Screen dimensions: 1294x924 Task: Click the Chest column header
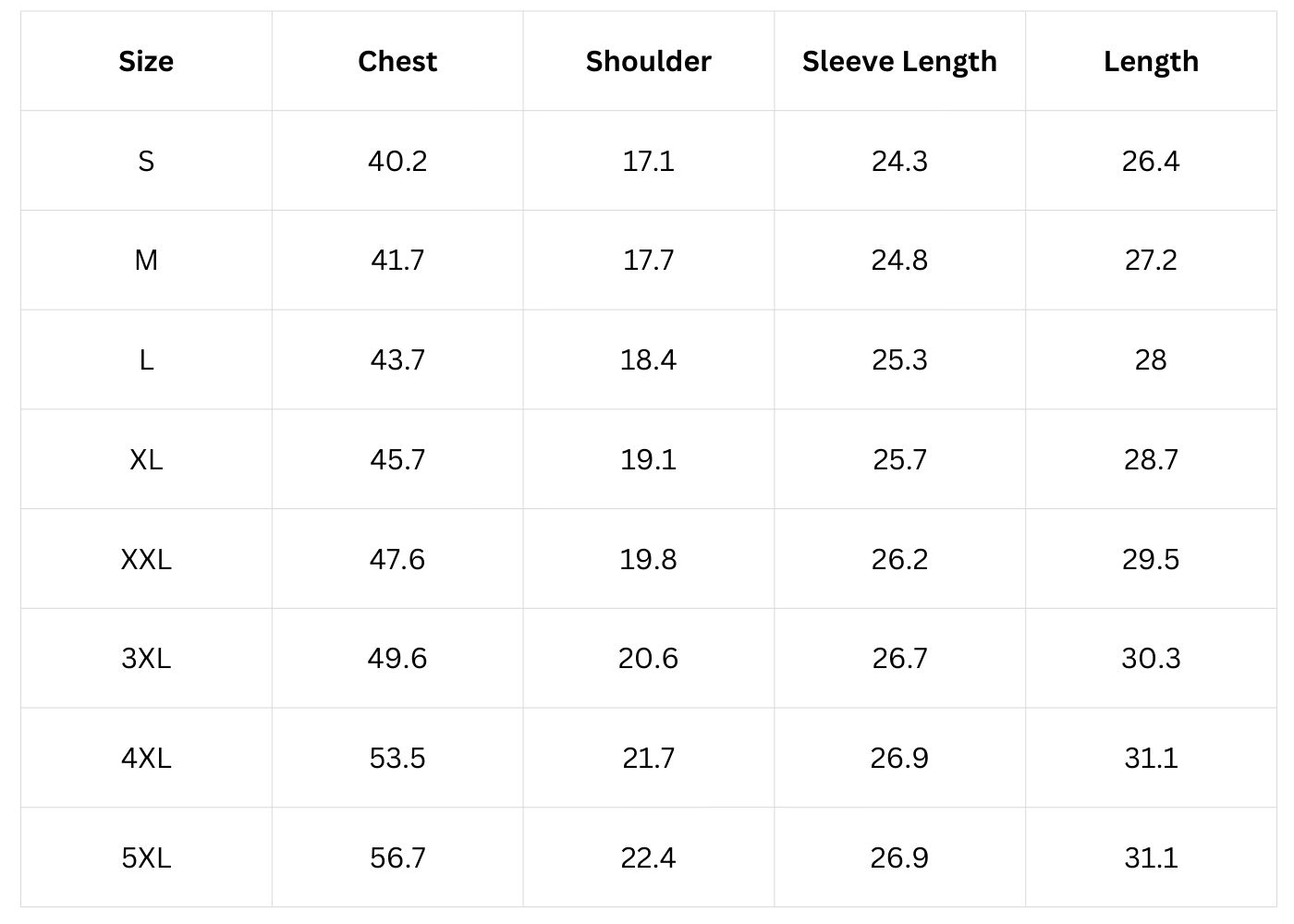tap(397, 61)
